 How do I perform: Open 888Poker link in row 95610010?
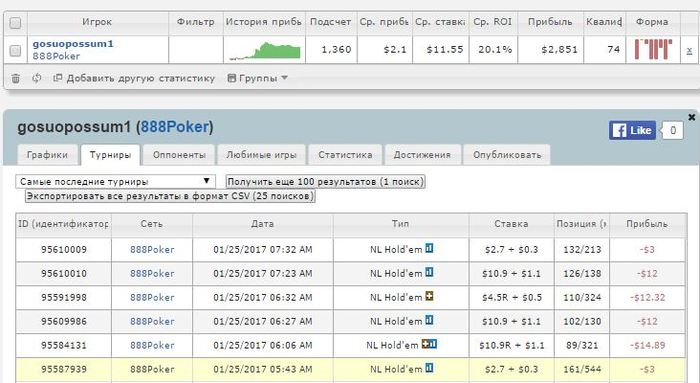click(152, 274)
